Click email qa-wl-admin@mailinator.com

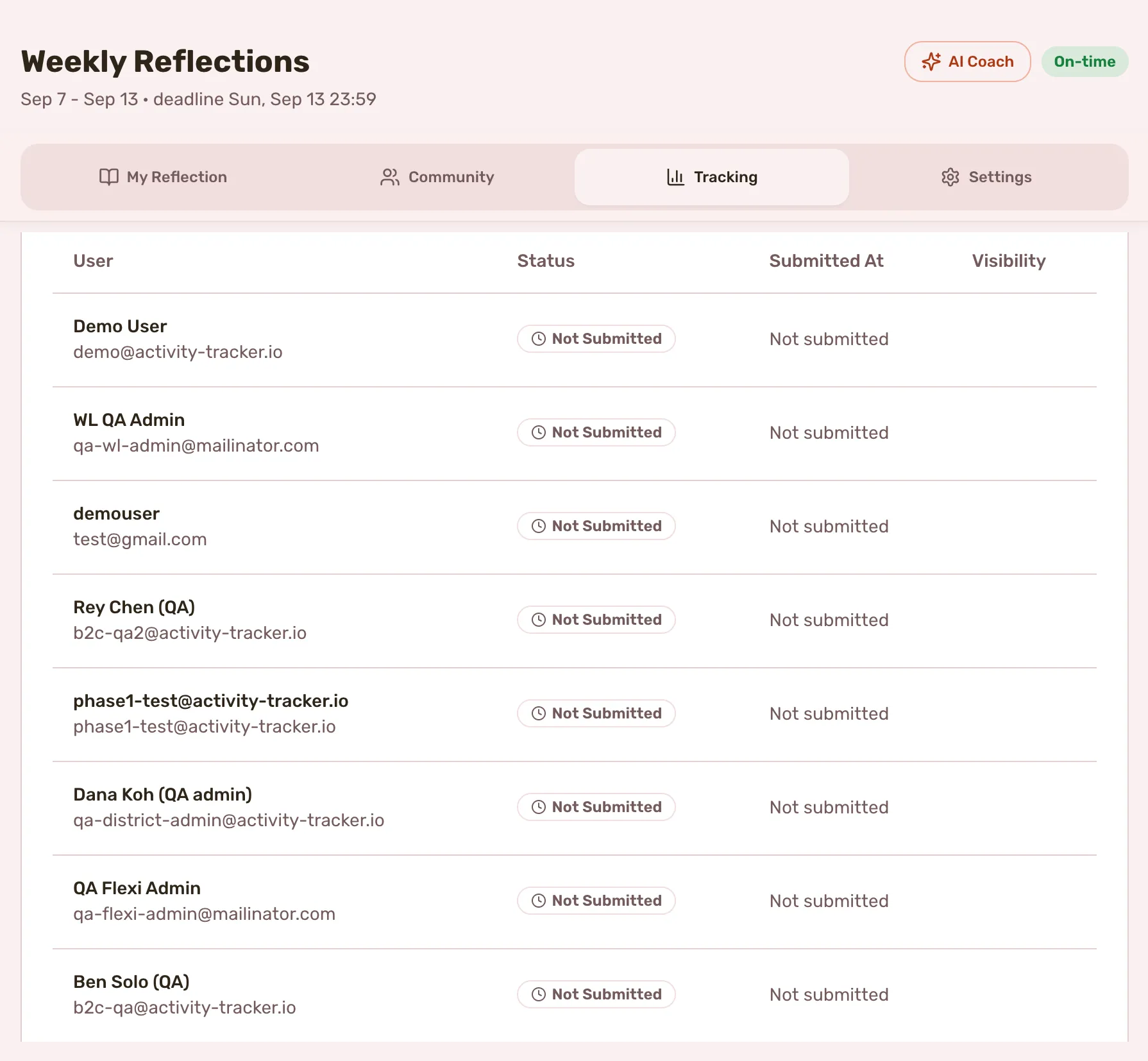pos(196,446)
